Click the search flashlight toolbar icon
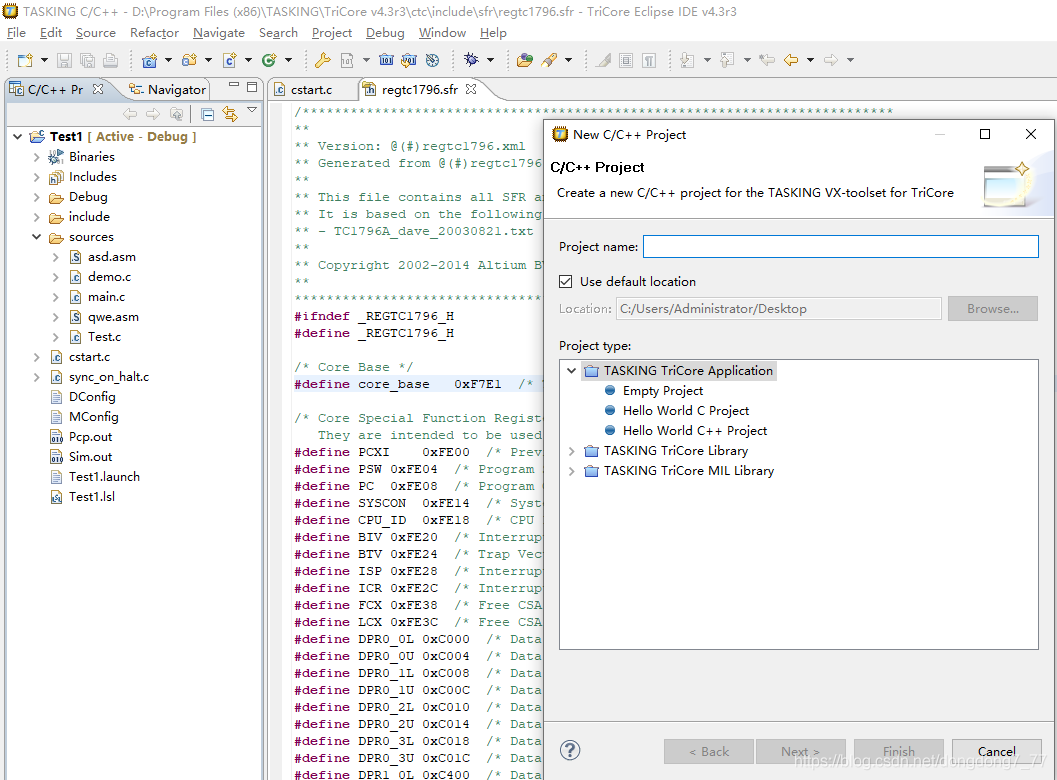This screenshot has width=1057, height=780. [x=548, y=60]
